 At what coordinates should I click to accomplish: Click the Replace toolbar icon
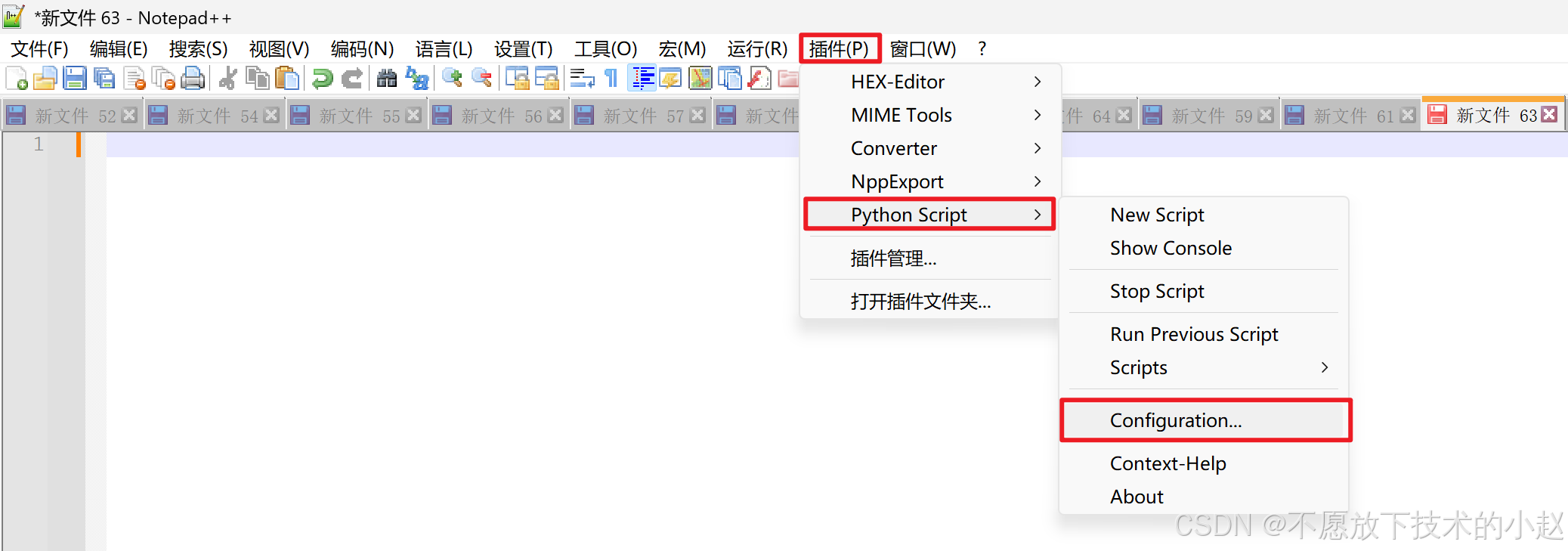pos(416,79)
